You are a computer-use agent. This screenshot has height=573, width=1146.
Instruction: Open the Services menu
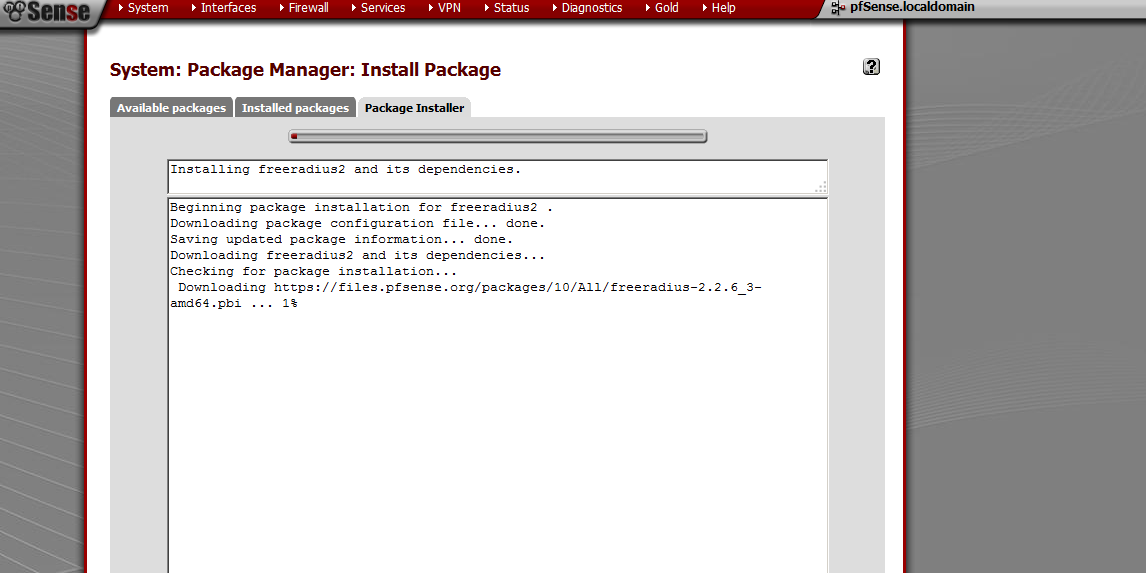382,8
